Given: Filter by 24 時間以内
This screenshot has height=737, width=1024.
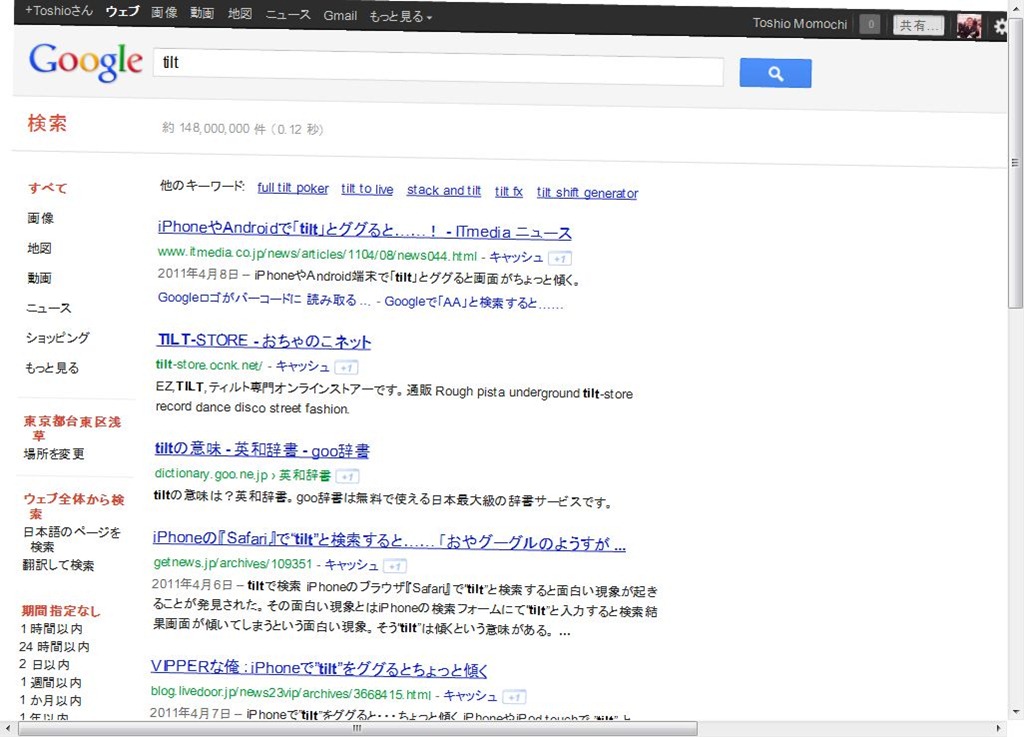Looking at the screenshot, I should tap(54, 646).
